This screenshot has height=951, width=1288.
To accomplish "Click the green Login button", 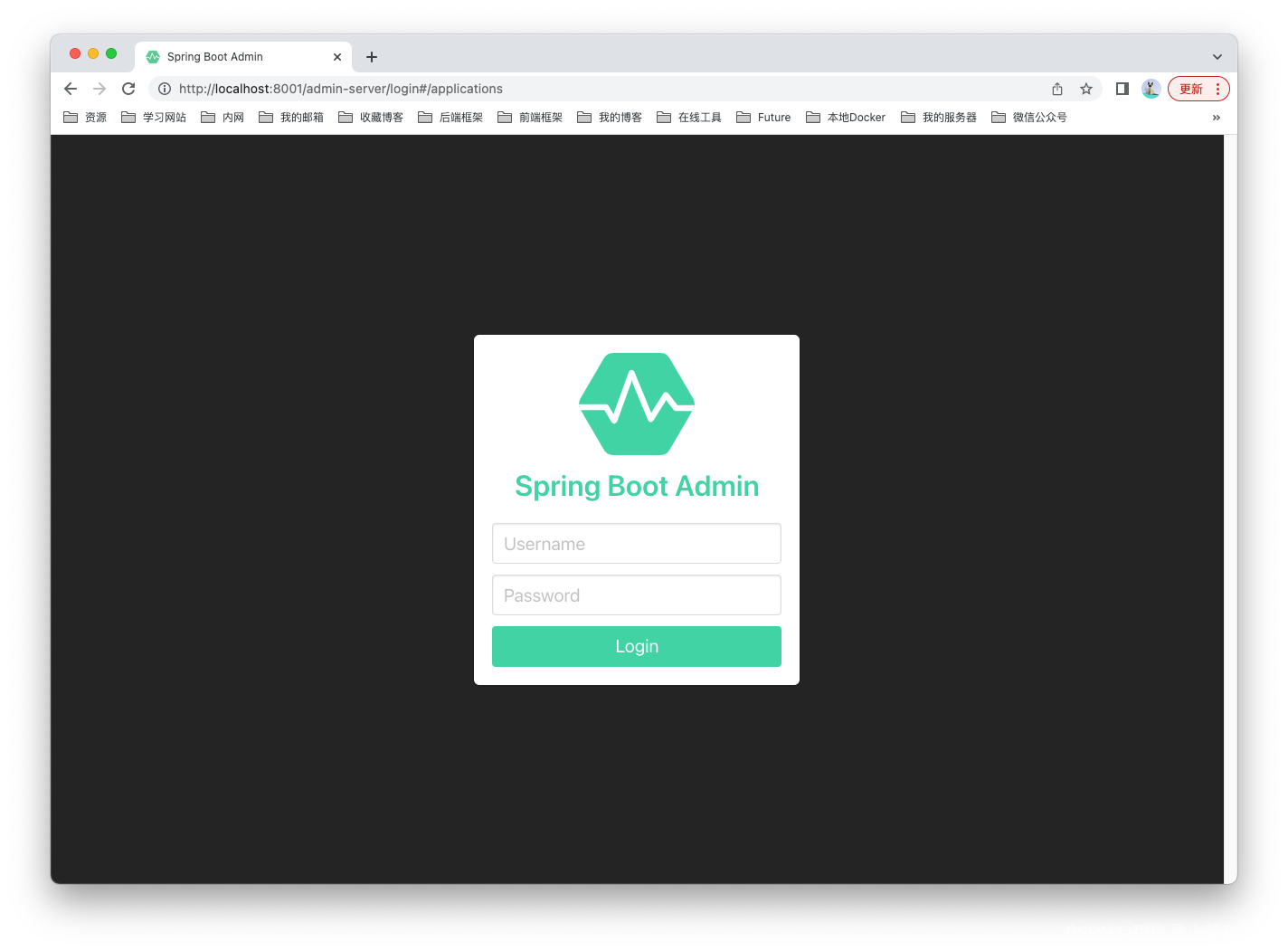I will [x=637, y=646].
